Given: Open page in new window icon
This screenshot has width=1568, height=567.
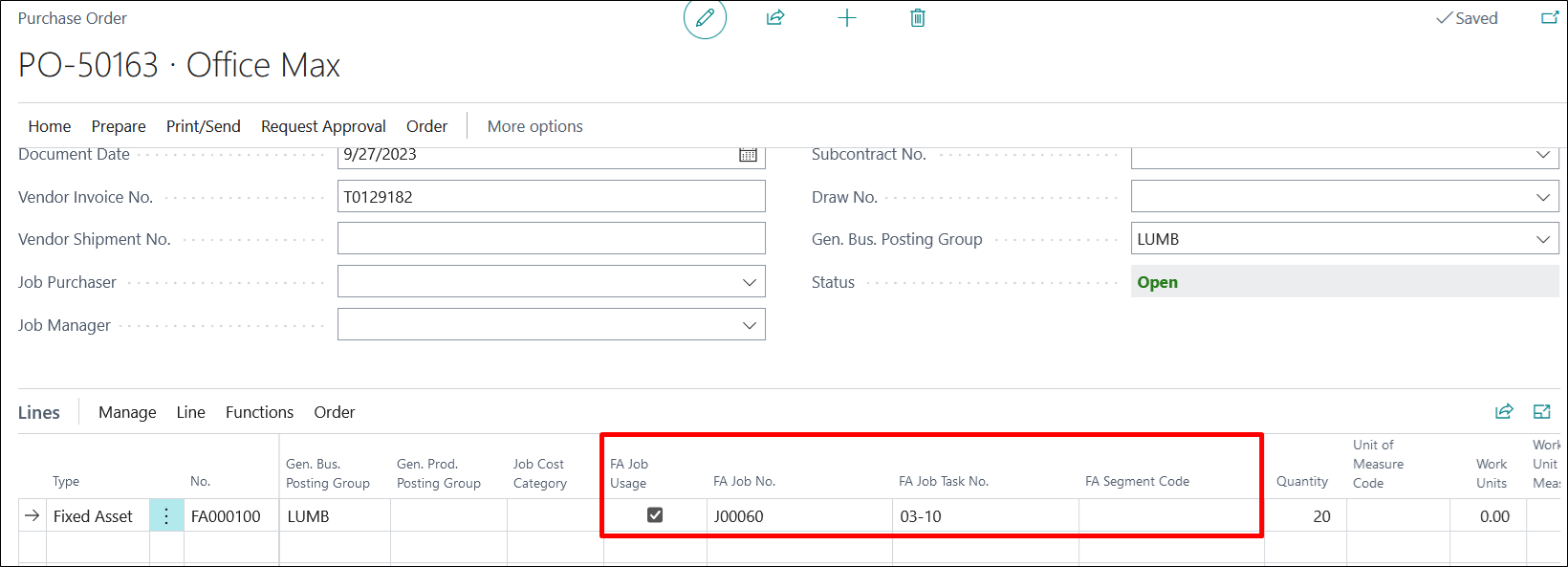Looking at the screenshot, I should 1550,18.
